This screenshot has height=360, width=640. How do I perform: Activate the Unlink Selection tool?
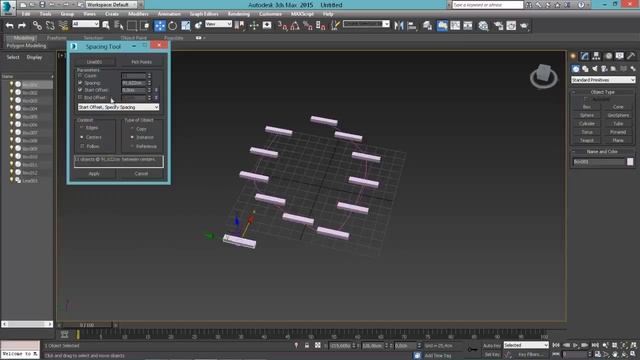(x=50, y=26)
